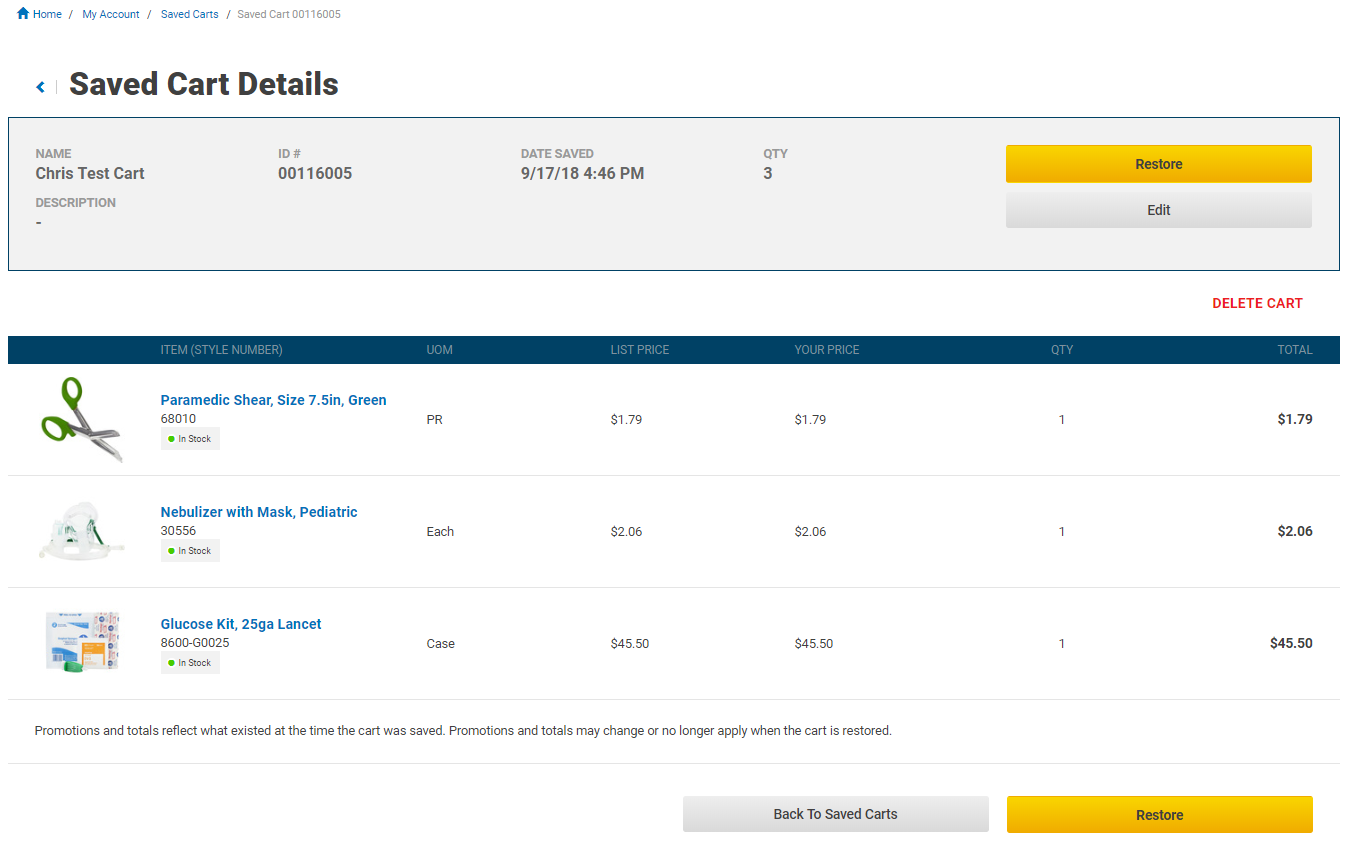Click the Saved Cart Details heading
Viewport: 1348px width, 842px height.
point(204,84)
